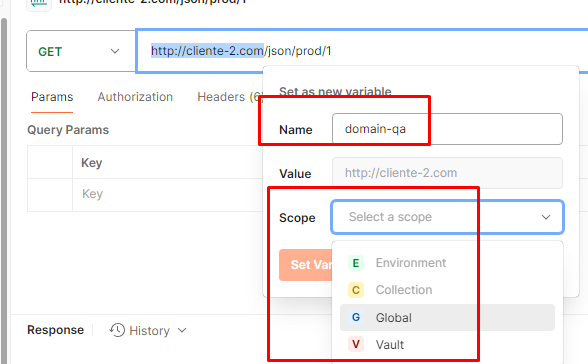Switch to the Params tab
This screenshot has width=588, height=364.
(52, 97)
